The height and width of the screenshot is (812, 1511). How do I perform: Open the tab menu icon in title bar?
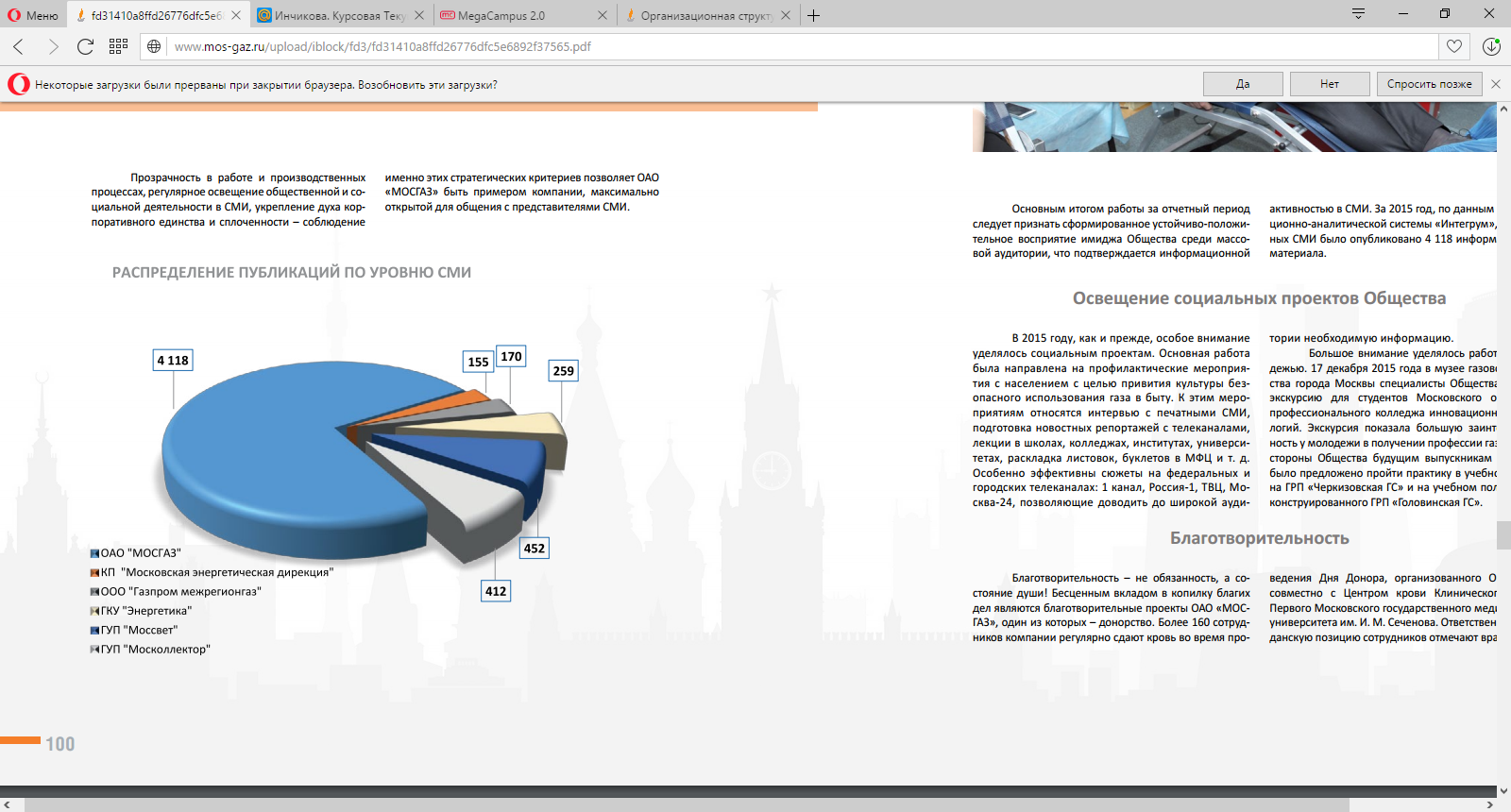(1358, 14)
